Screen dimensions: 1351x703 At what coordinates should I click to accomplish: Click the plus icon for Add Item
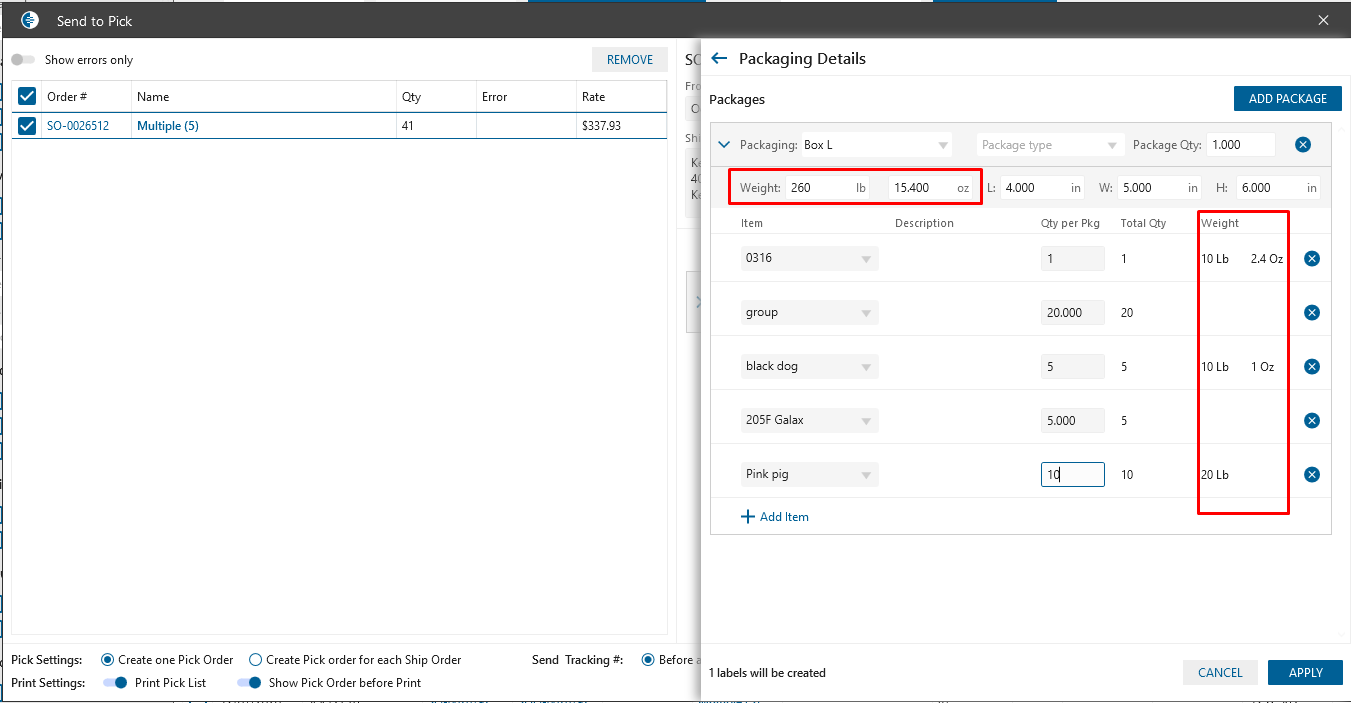point(748,517)
